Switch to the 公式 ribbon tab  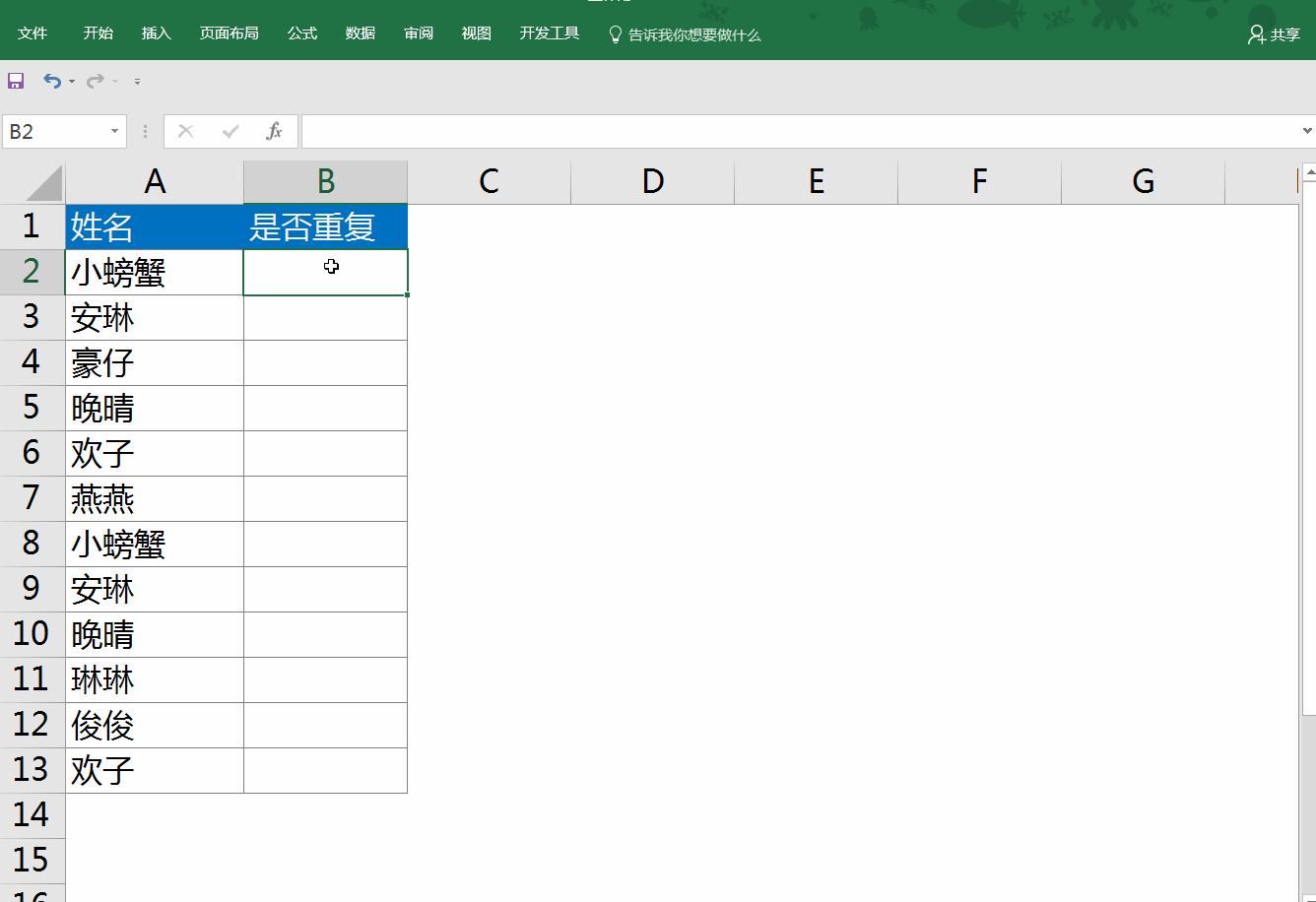point(301,32)
